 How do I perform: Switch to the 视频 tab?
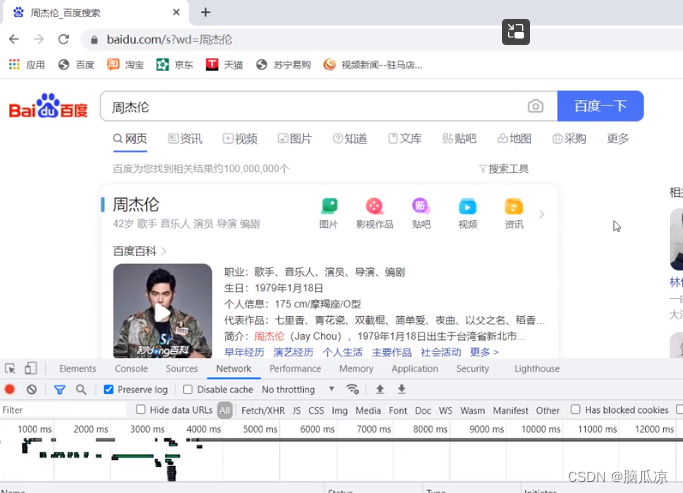(240, 139)
